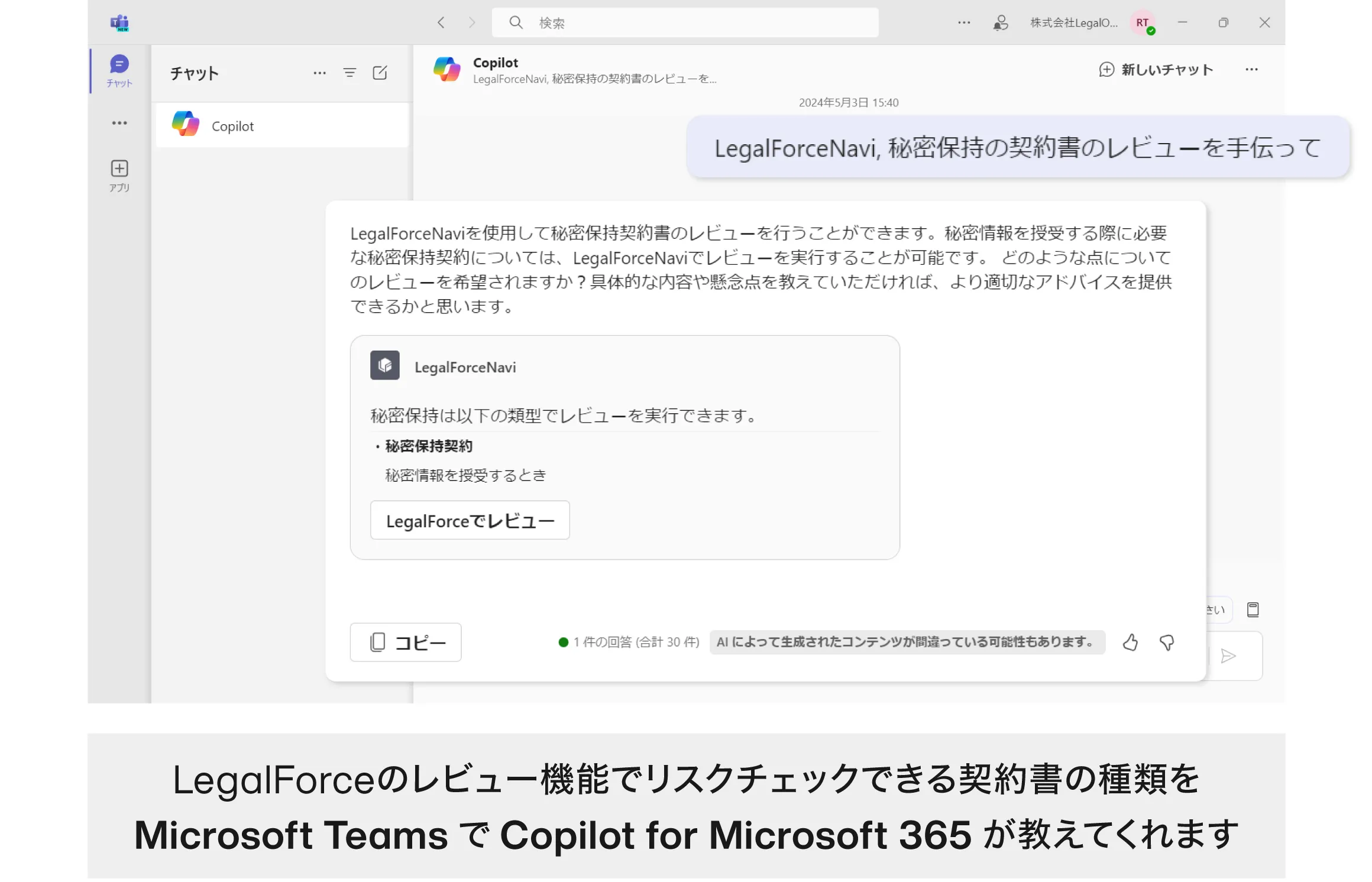
Task: Open chat panel more options ellipsis
Action: pyautogui.click(x=319, y=73)
